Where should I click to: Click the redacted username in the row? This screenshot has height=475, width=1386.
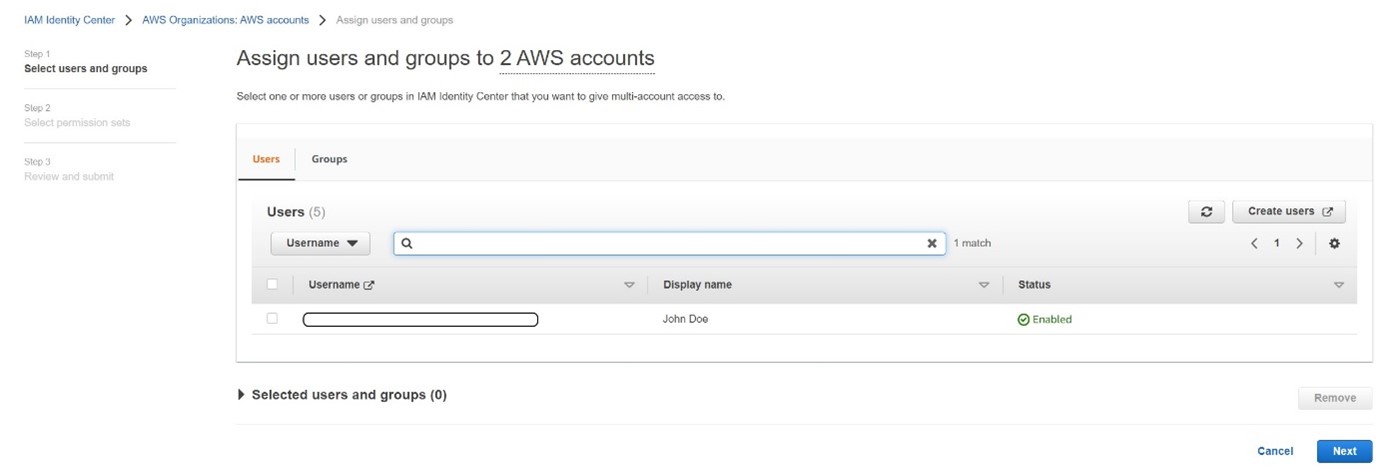tap(420, 320)
